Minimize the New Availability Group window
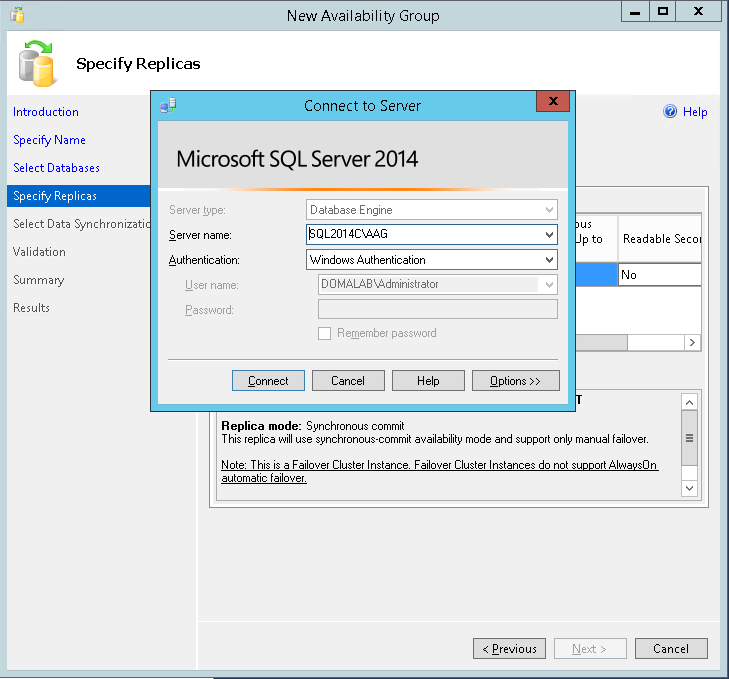This screenshot has width=729, height=679. 635,12
